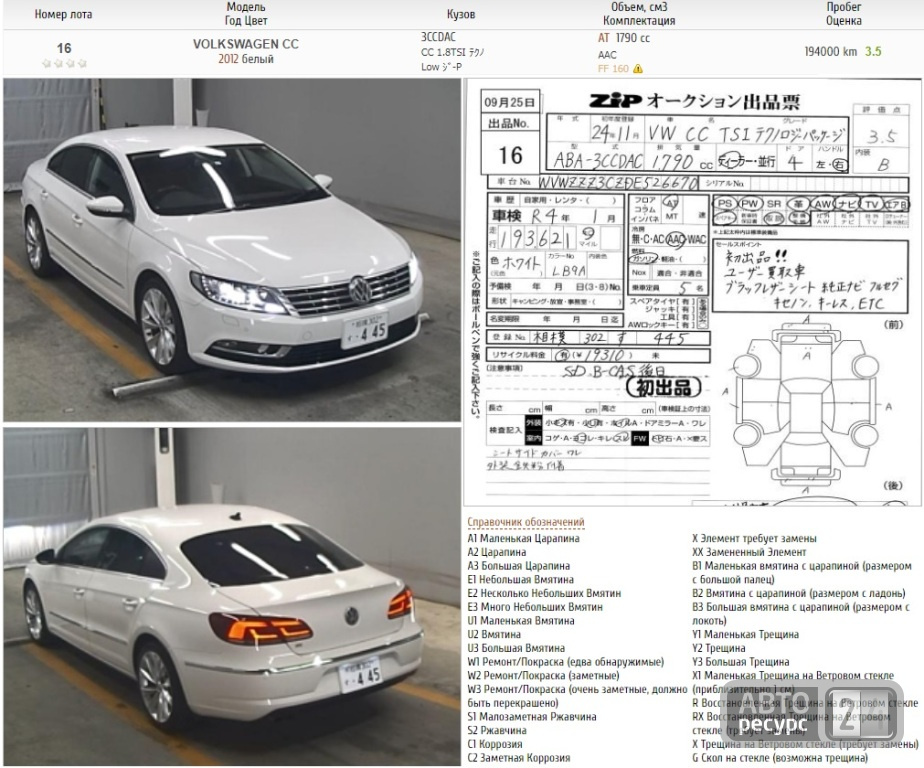
Task: Click the FF 160 text
Action: tap(613, 69)
